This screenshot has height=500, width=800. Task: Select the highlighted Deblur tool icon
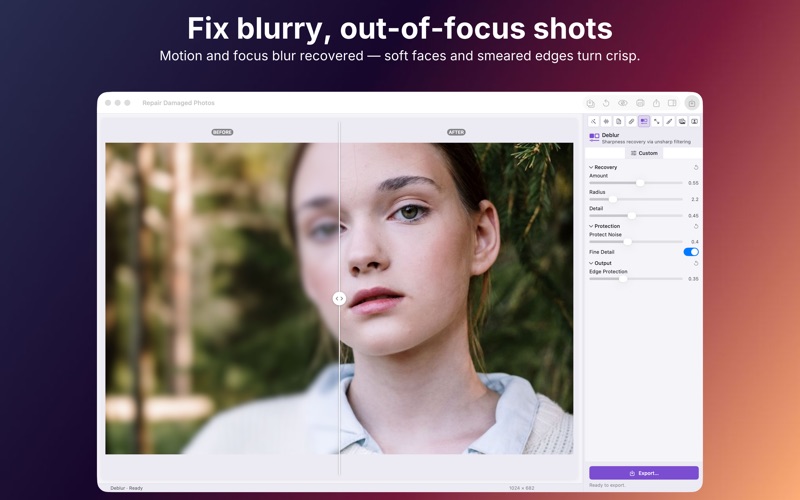click(x=644, y=121)
